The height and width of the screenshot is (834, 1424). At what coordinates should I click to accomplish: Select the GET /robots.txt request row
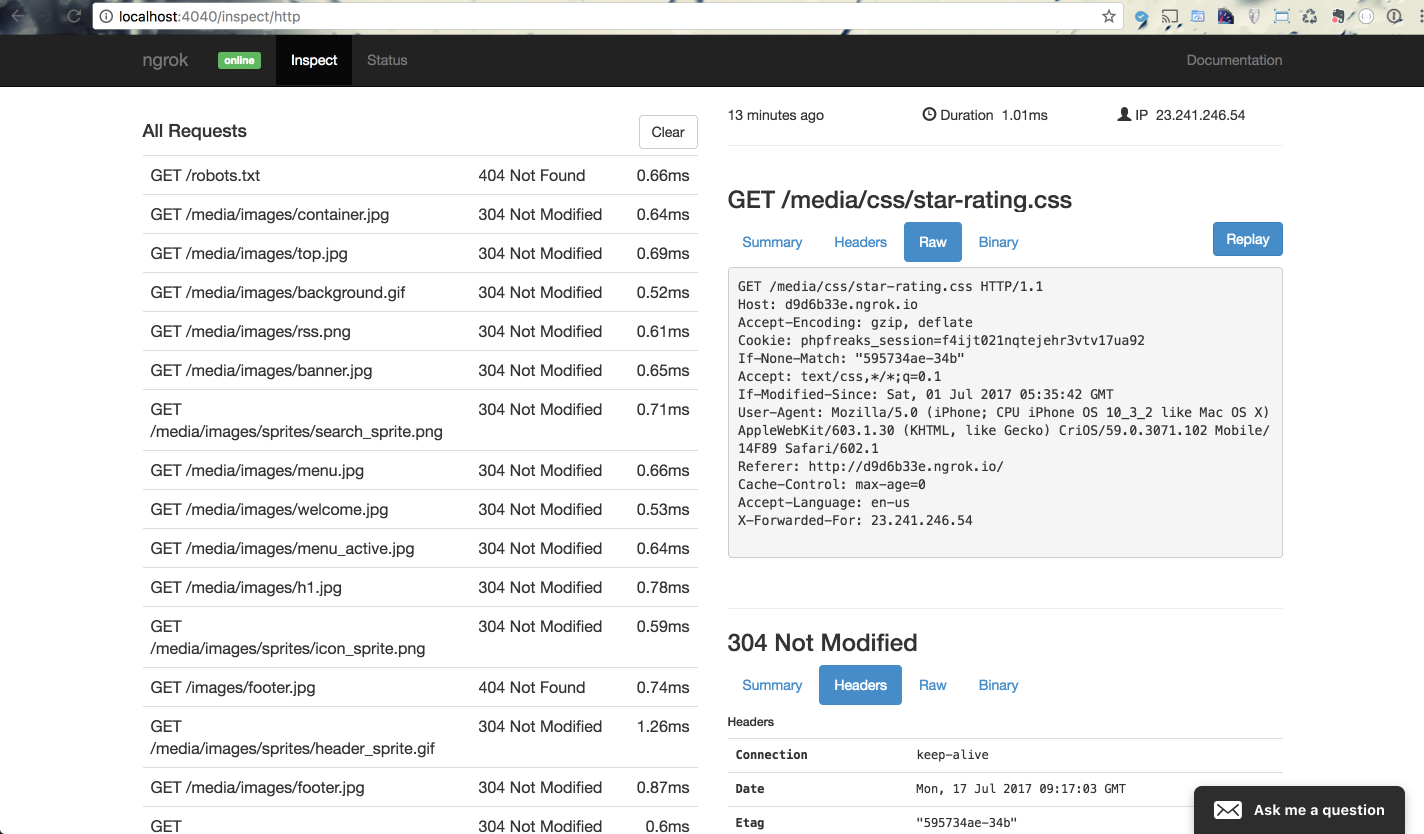coord(420,175)
